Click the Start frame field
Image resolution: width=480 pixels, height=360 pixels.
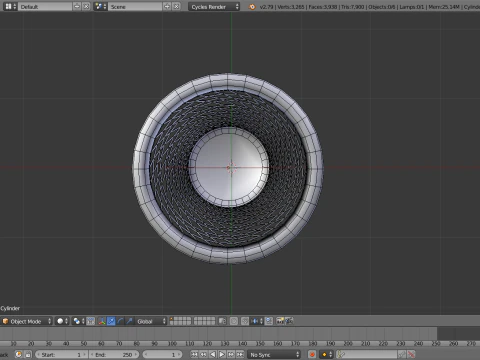click(61, 354)
